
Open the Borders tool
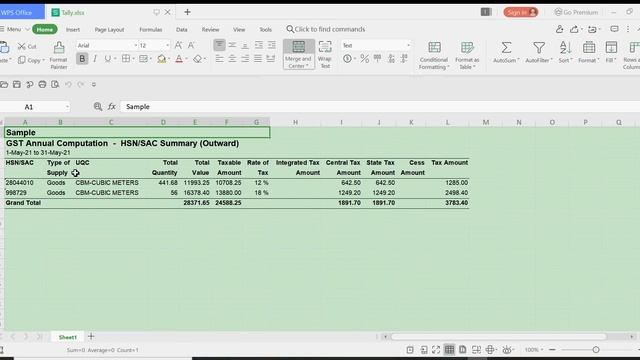pos(126,59)
